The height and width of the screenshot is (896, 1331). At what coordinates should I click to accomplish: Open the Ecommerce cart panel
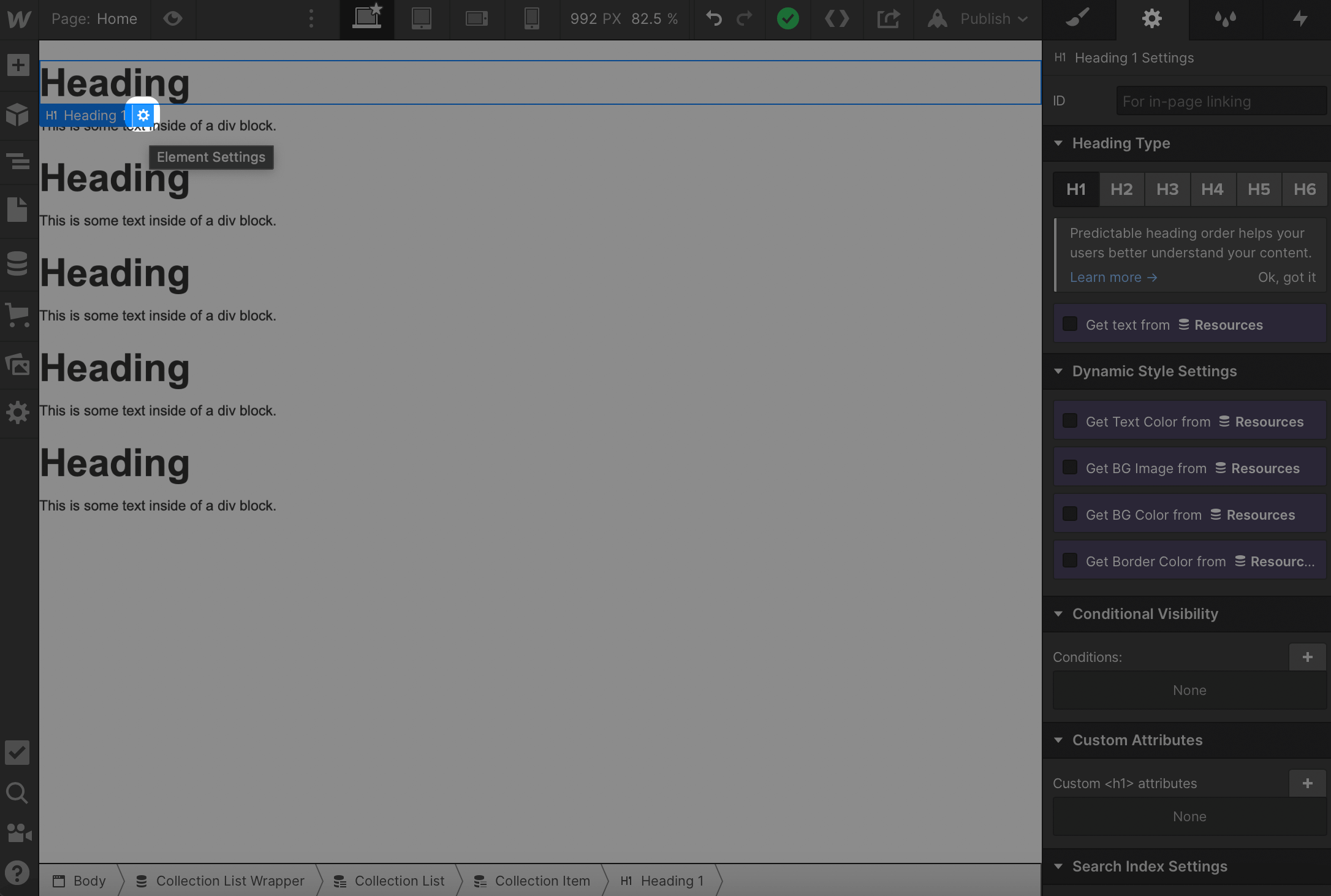[x=18, y=315]
